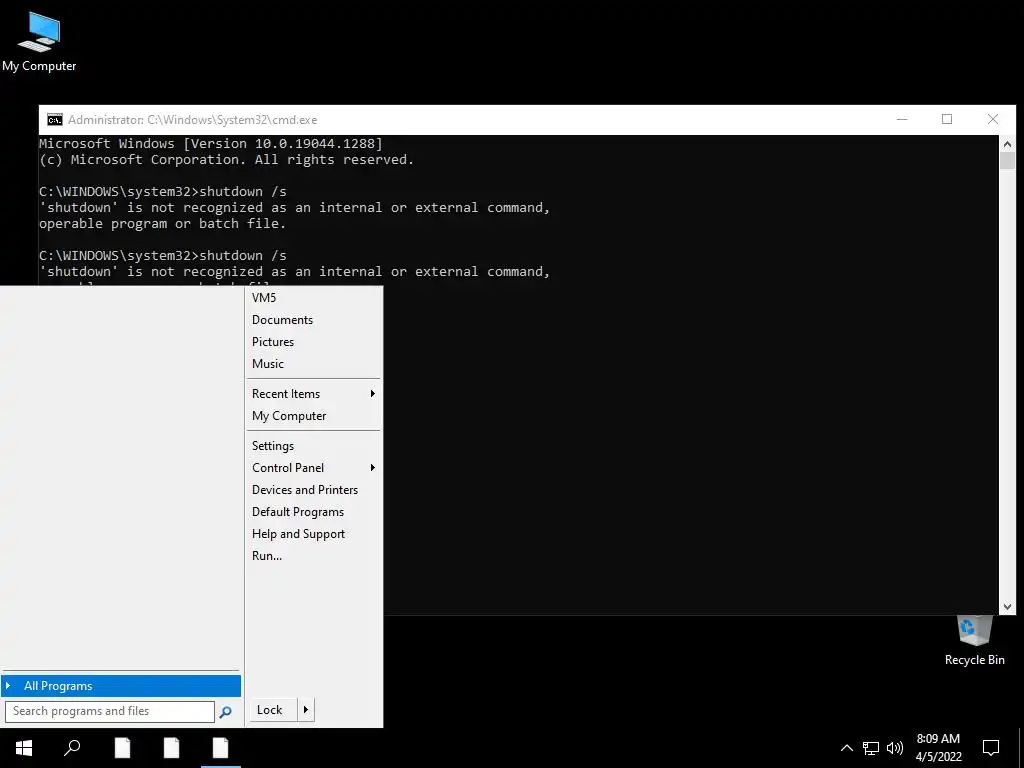Click the Show desktop strip on taskbar
The image size is (1024, 768).
[x=1021, y=748]
